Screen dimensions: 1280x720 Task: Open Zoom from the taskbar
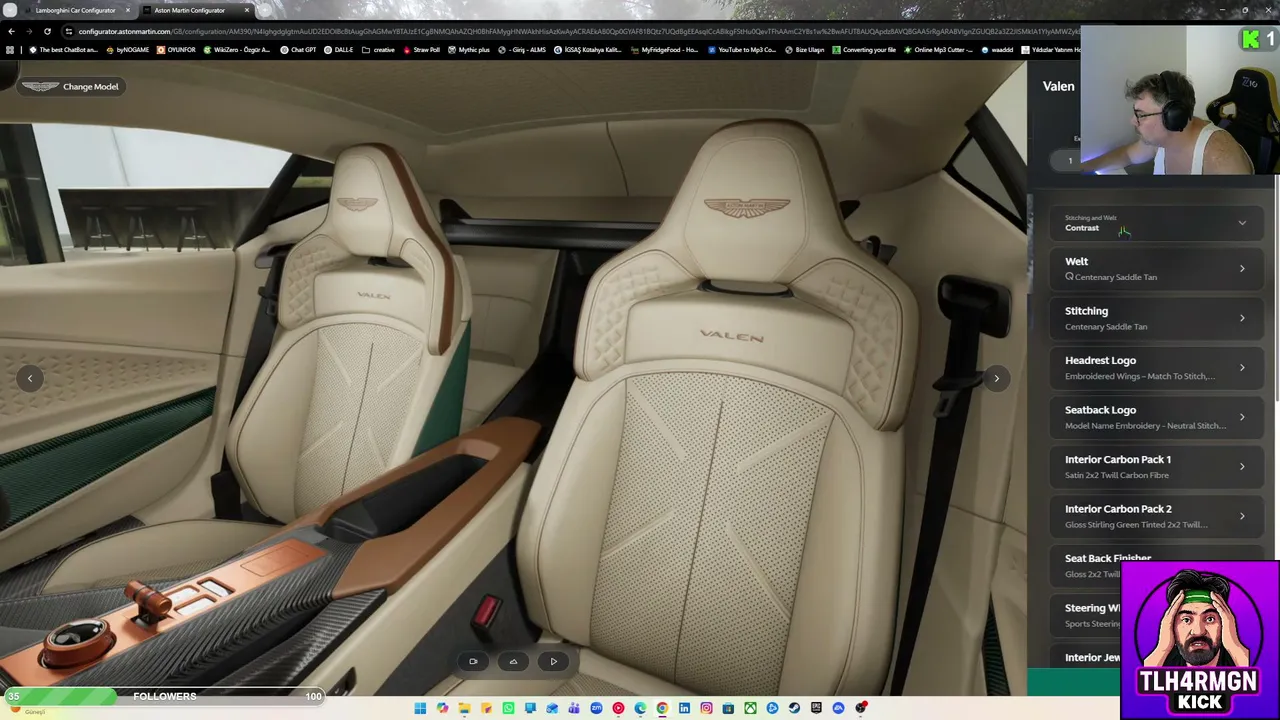596,709
